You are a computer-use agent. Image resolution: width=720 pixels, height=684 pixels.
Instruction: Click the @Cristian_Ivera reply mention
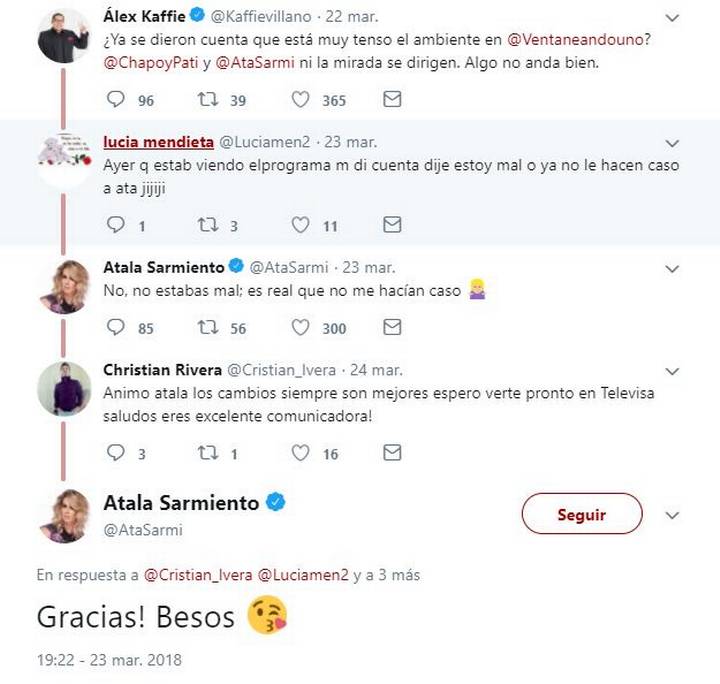point(198,575)
